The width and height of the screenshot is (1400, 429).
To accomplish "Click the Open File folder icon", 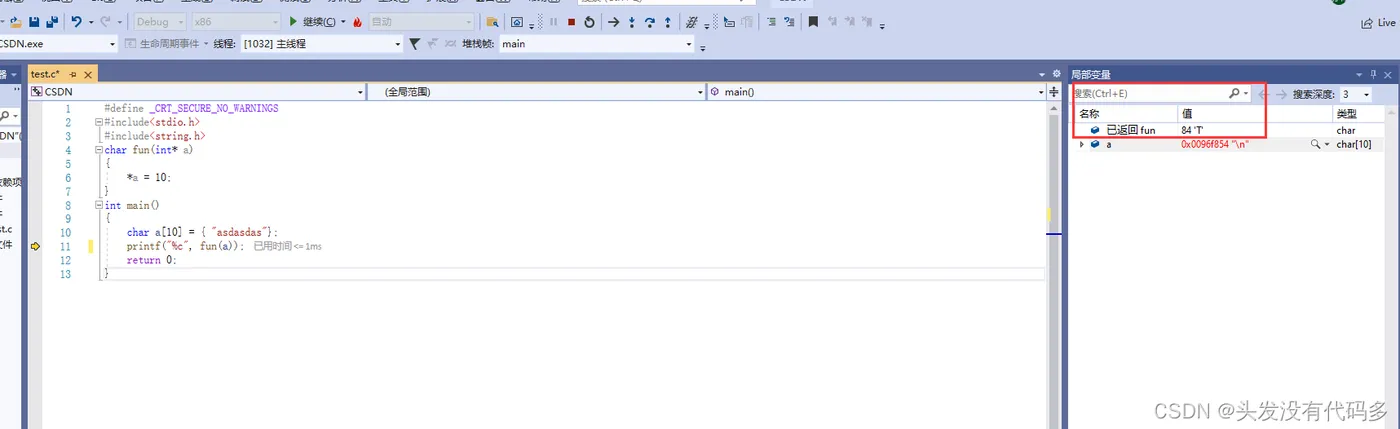I will point(14,21).
